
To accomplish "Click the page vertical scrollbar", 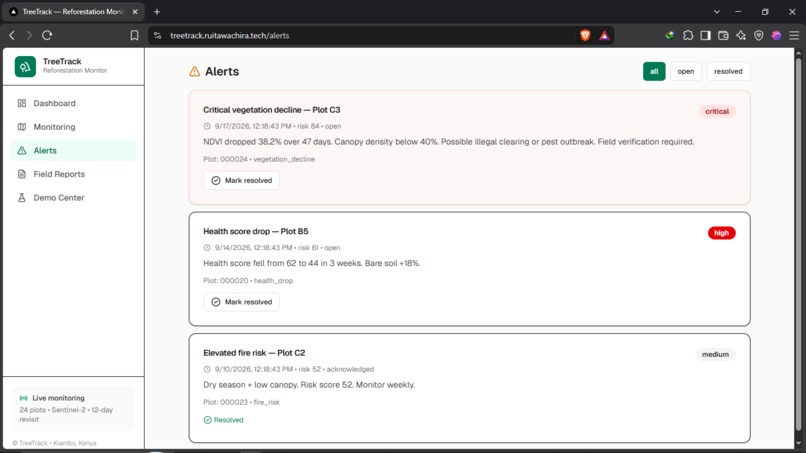I will (798, 246).
